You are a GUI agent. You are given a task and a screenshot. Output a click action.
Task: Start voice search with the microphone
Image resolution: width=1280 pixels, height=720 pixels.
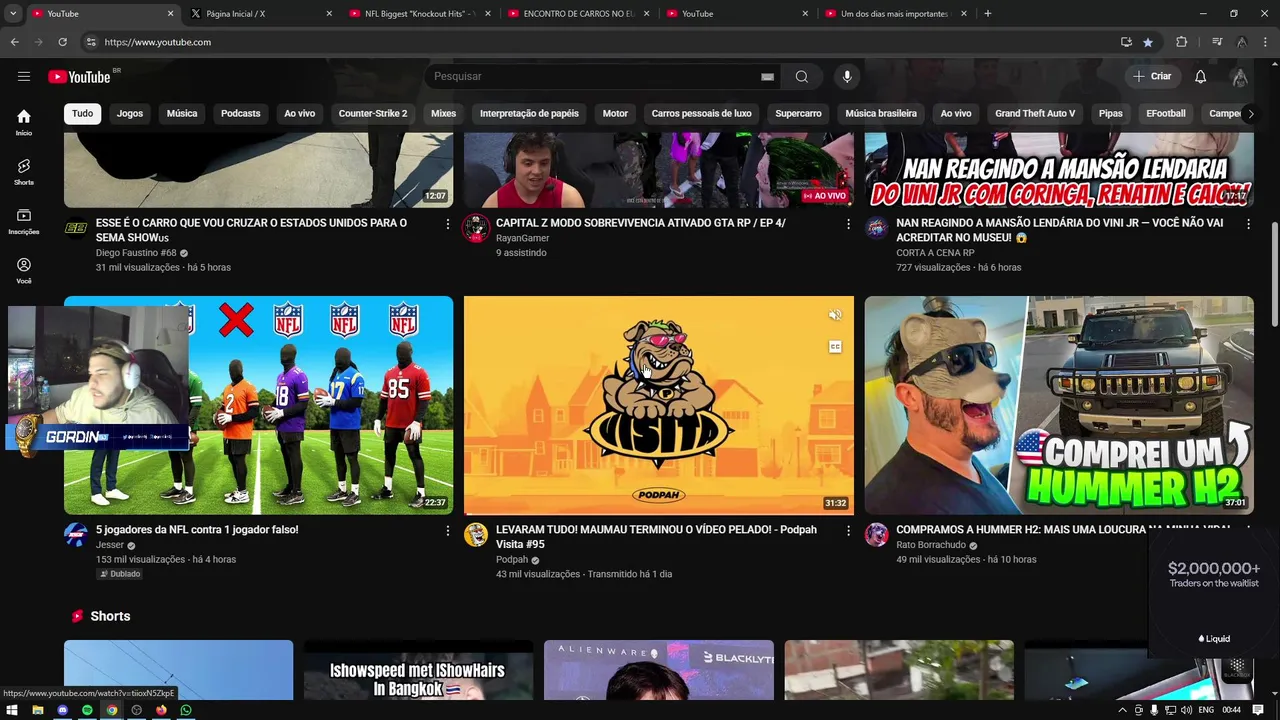click(847, 76)
